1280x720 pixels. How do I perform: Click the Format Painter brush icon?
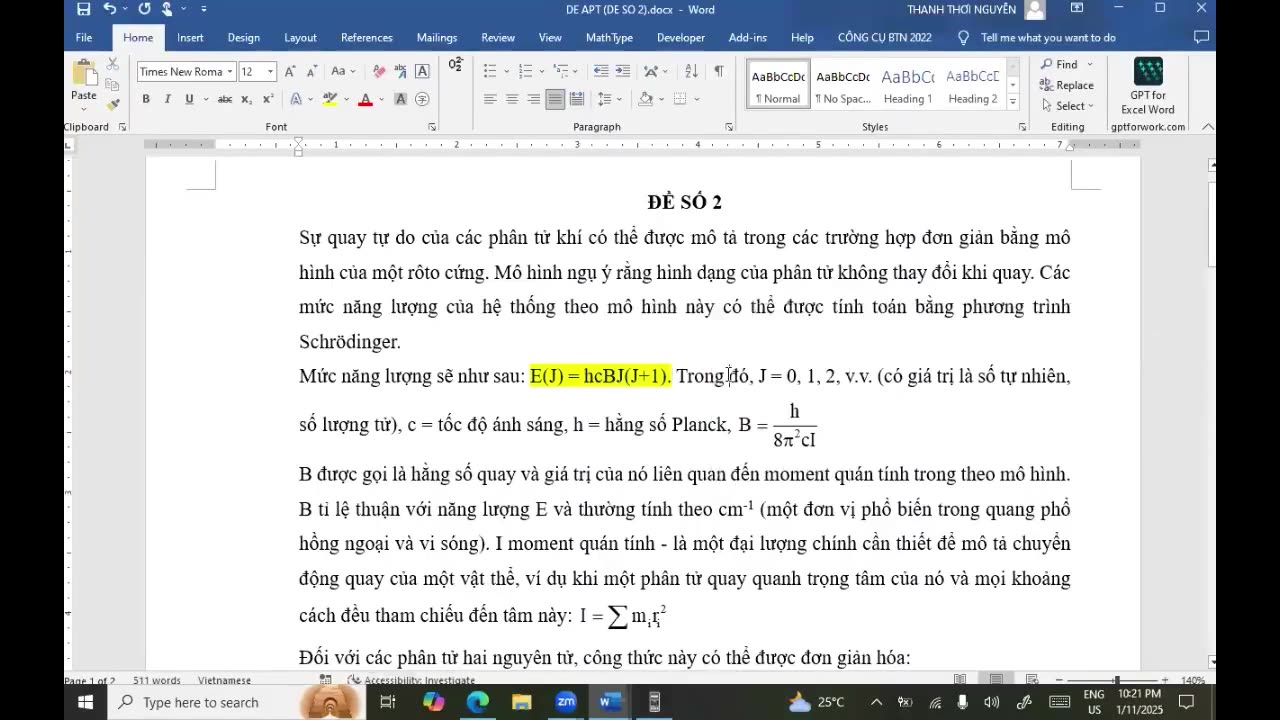pyautogui.click(x=113, y=103)
